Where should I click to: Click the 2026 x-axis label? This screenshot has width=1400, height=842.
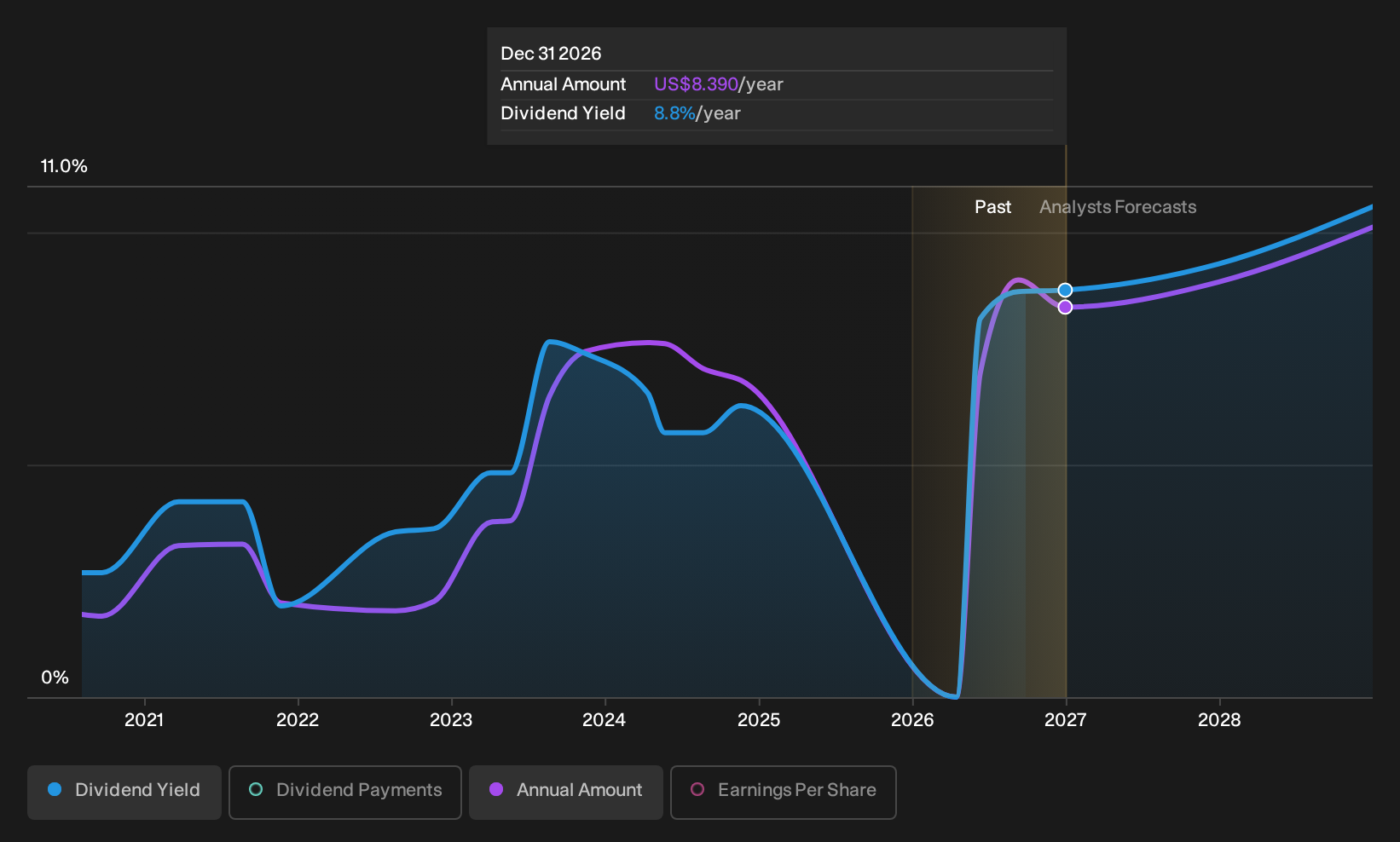coord(912,720)
